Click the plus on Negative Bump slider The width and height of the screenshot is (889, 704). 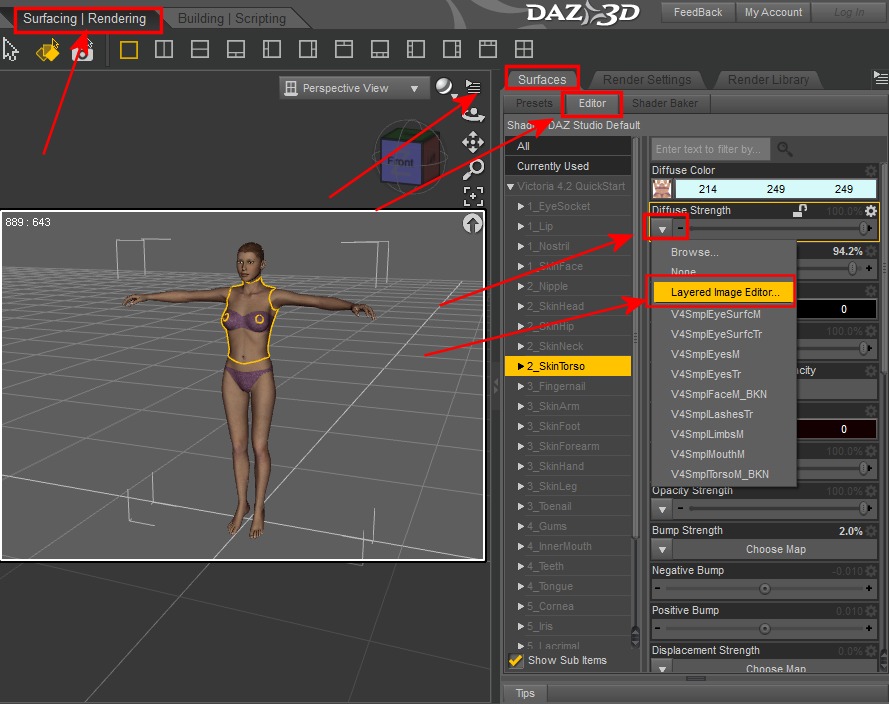click(x=869, y=588)
